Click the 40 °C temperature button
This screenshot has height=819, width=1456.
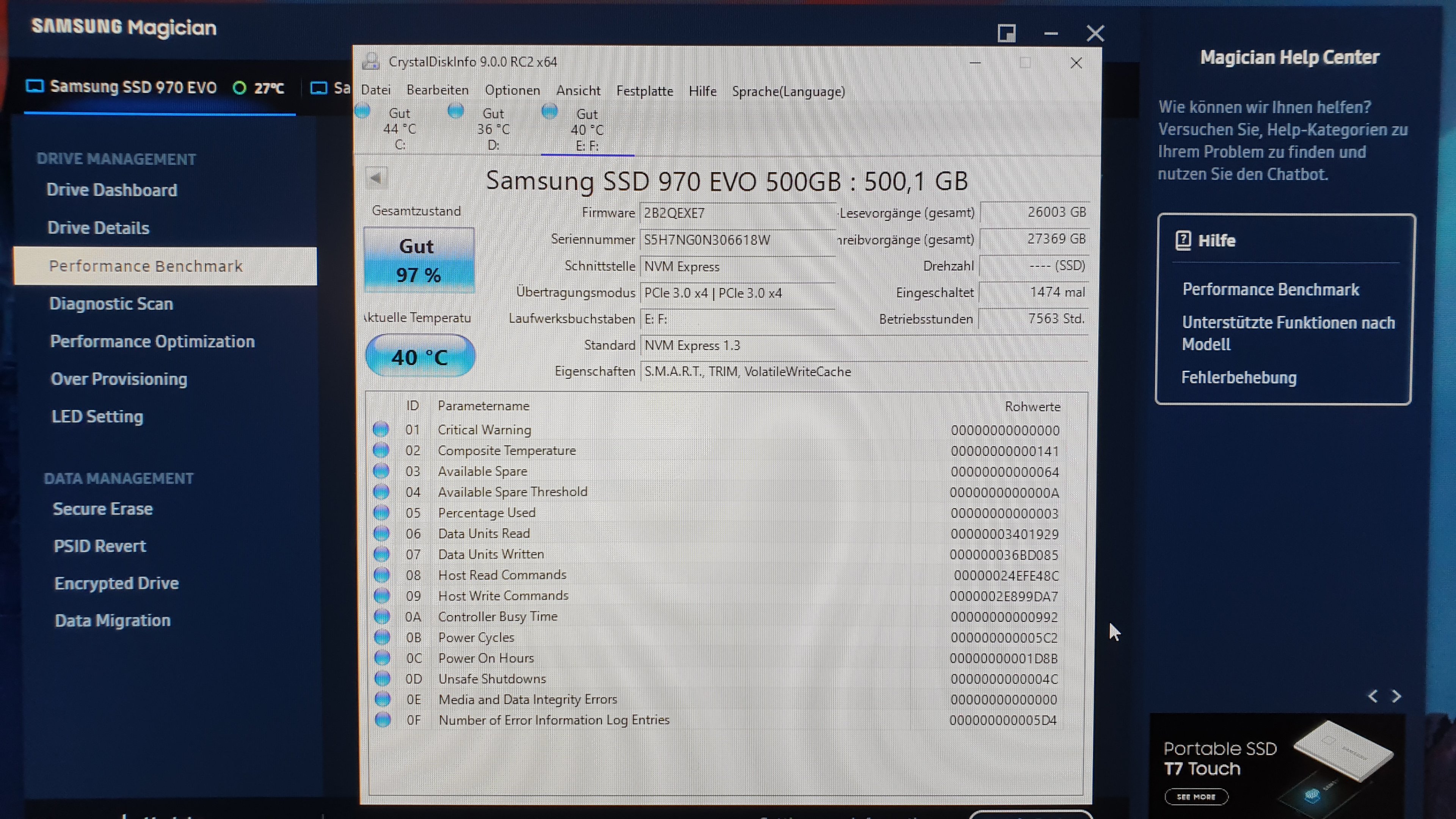420,357
